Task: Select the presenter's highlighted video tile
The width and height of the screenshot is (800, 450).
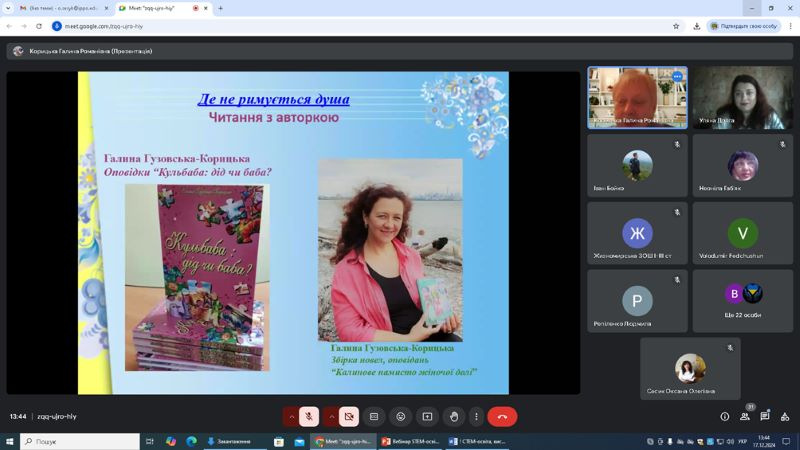Action: pos(637,97)
